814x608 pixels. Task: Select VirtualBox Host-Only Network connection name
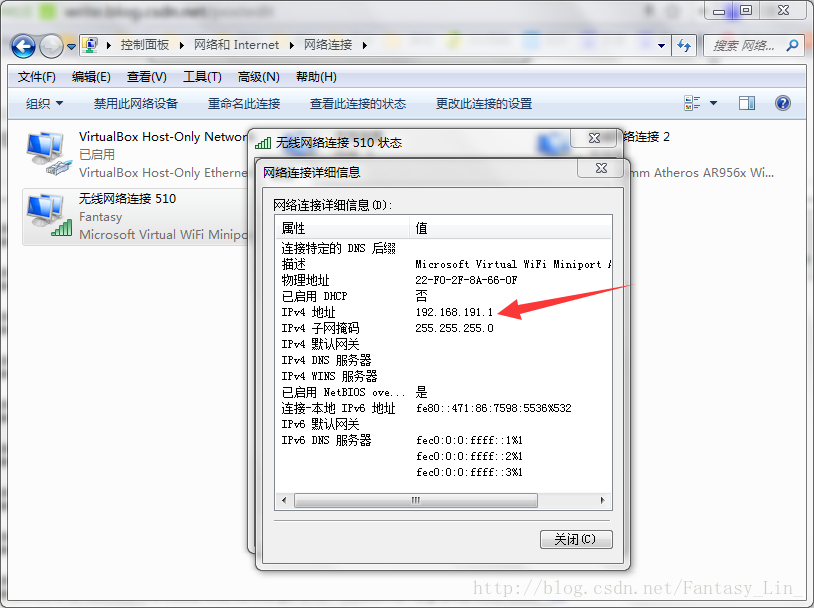click(x=163, y=137)
